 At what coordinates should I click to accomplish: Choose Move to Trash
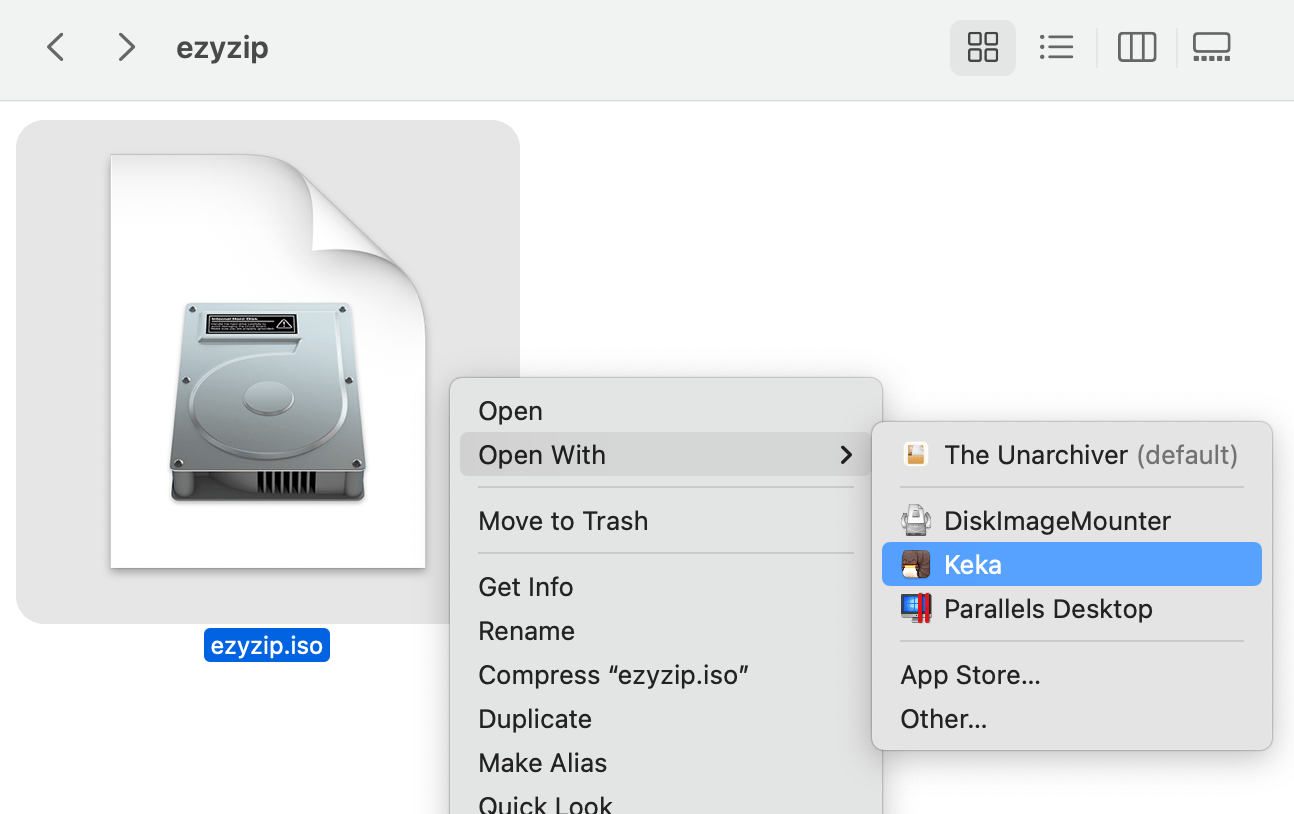(563, 521)
